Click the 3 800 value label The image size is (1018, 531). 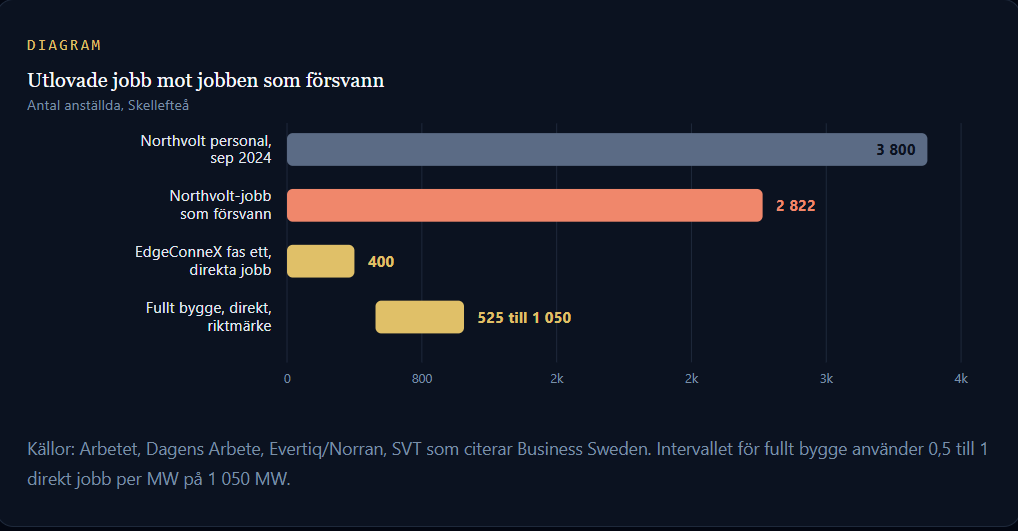pyautogui.click(x=895, y=150)
